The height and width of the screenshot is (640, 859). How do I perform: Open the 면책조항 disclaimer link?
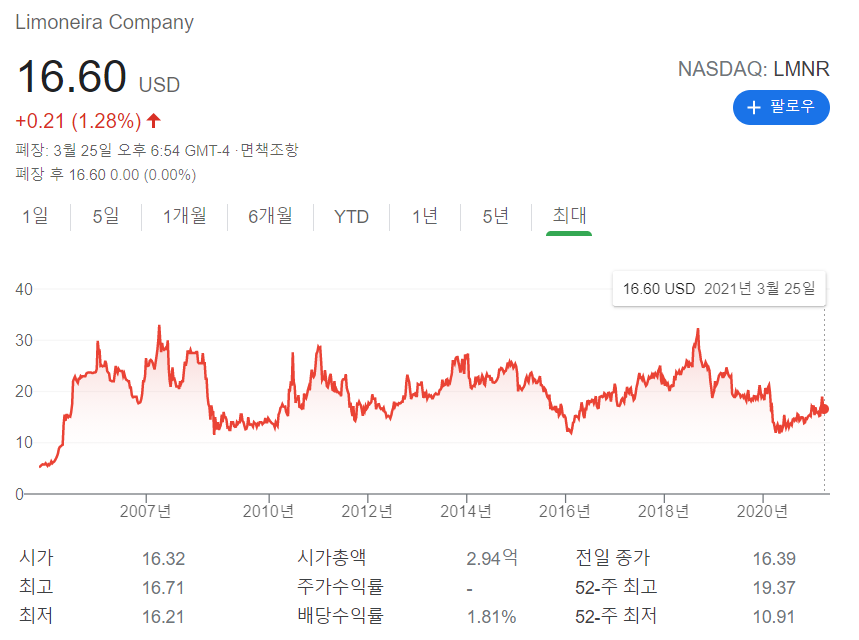coord(269,150)
